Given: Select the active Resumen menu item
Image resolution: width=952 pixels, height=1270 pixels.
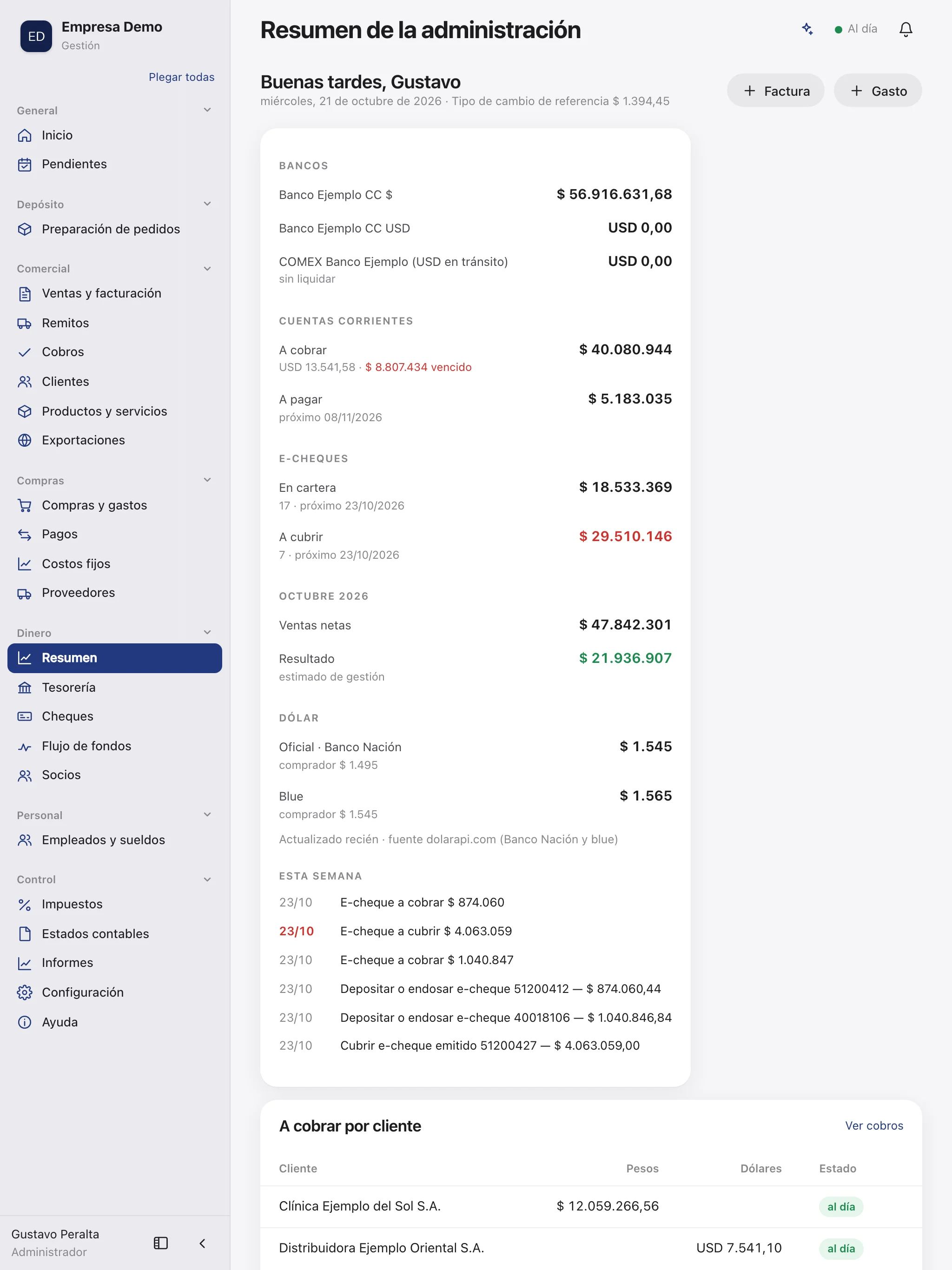Looking at the screenshot, I should (115, 658).
